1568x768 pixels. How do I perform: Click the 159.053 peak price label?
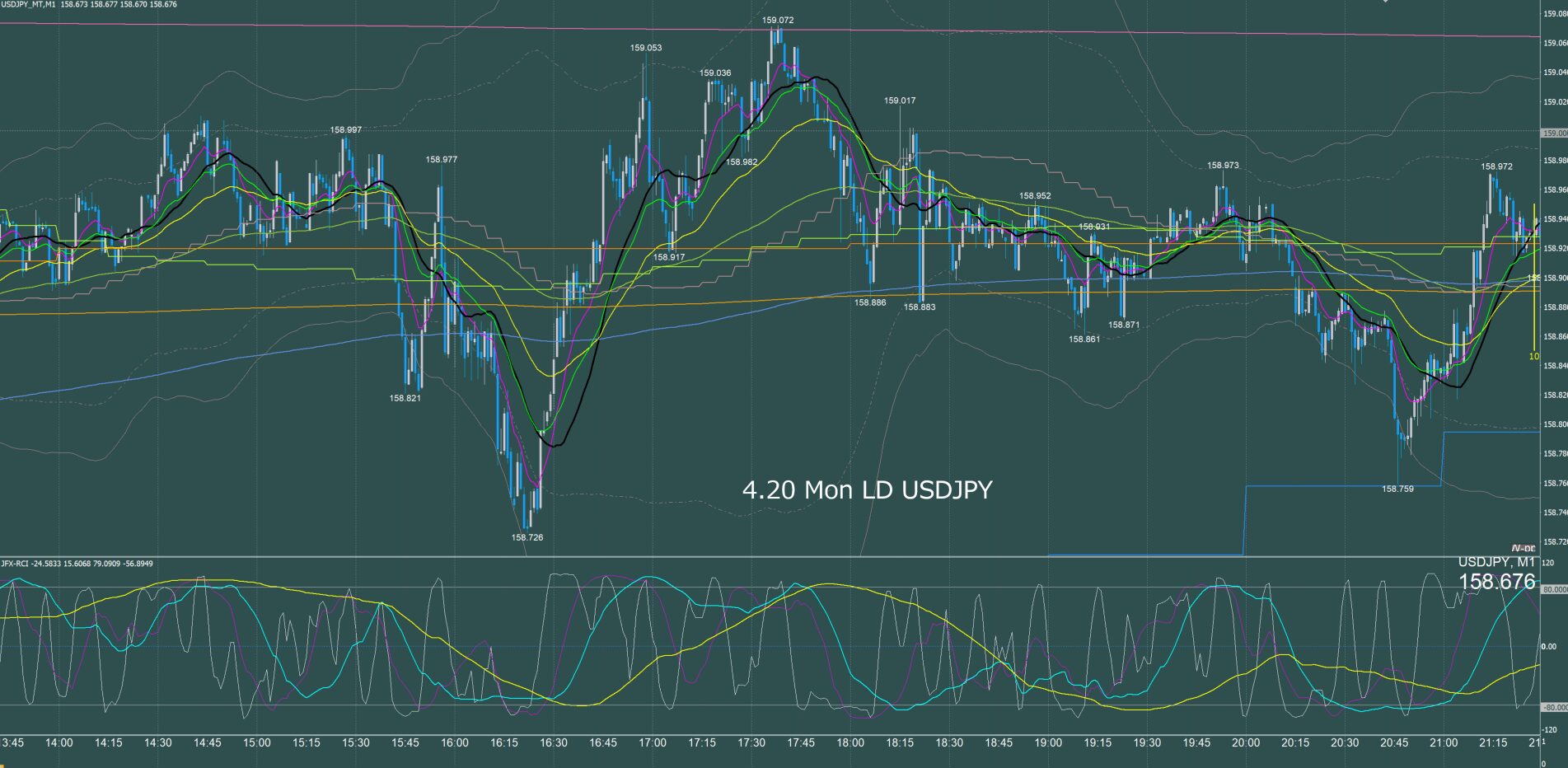[646, 48]
